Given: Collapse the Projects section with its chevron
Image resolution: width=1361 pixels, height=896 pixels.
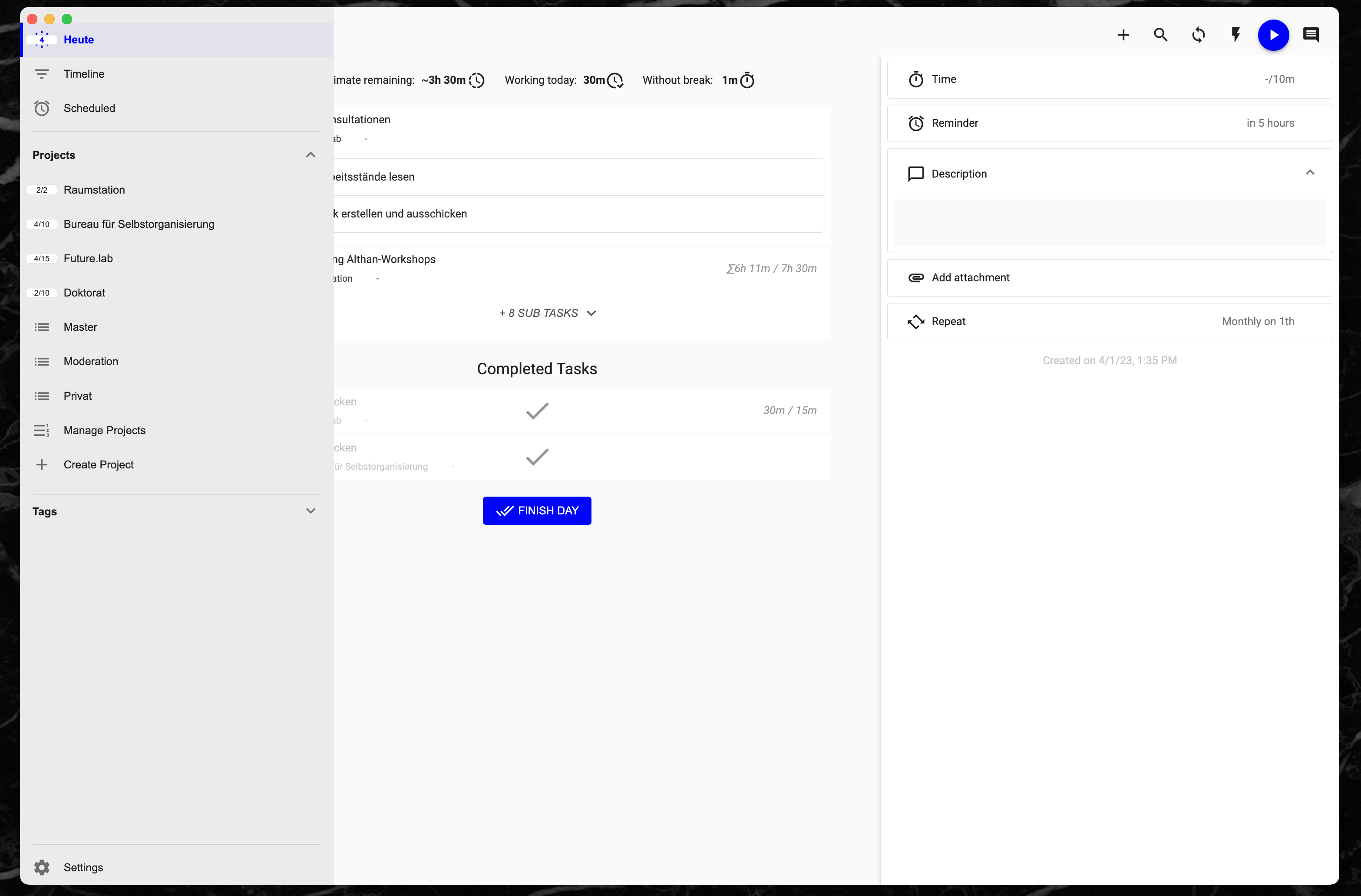Looking at the screenshot, I should pos(311,155).
